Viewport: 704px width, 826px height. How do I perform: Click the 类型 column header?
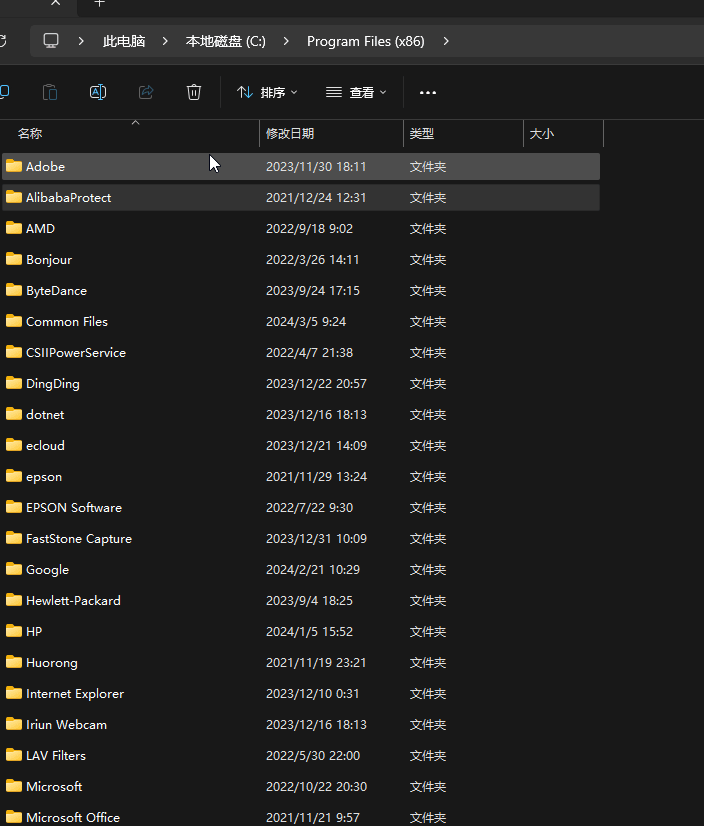pos(422,133)
